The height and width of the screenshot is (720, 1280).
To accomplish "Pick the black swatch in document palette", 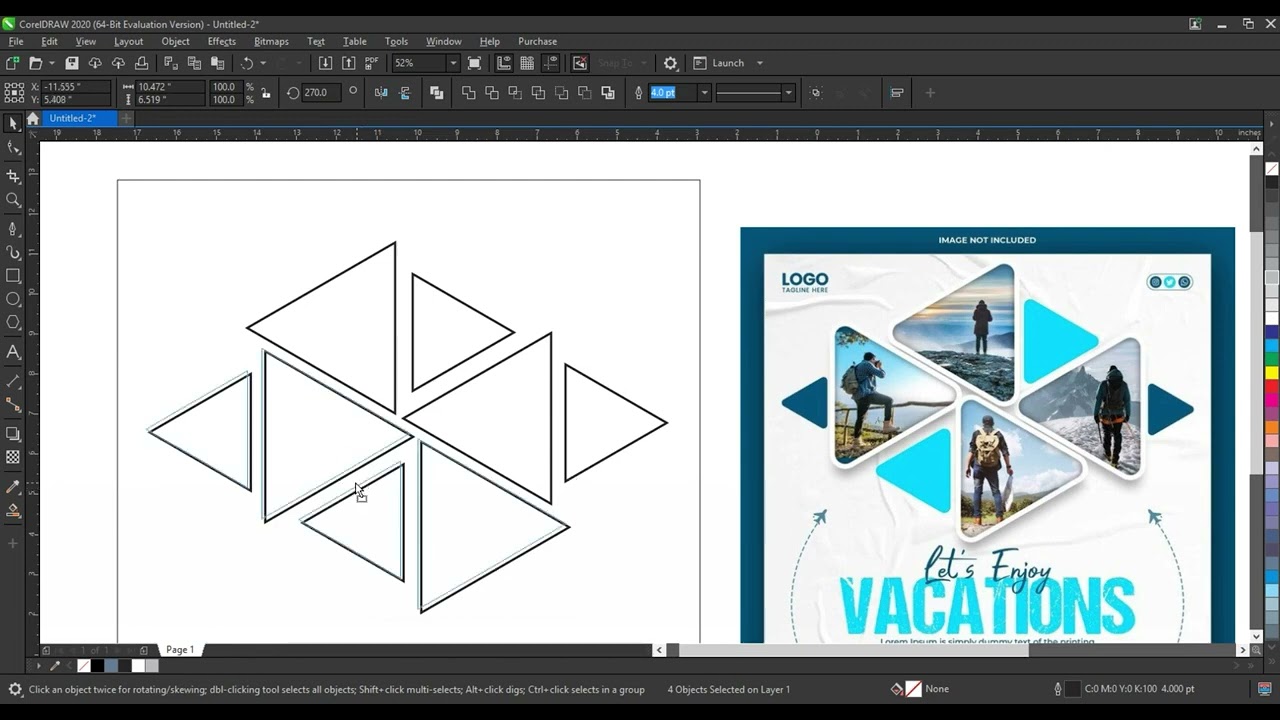I will coord(97,666).
